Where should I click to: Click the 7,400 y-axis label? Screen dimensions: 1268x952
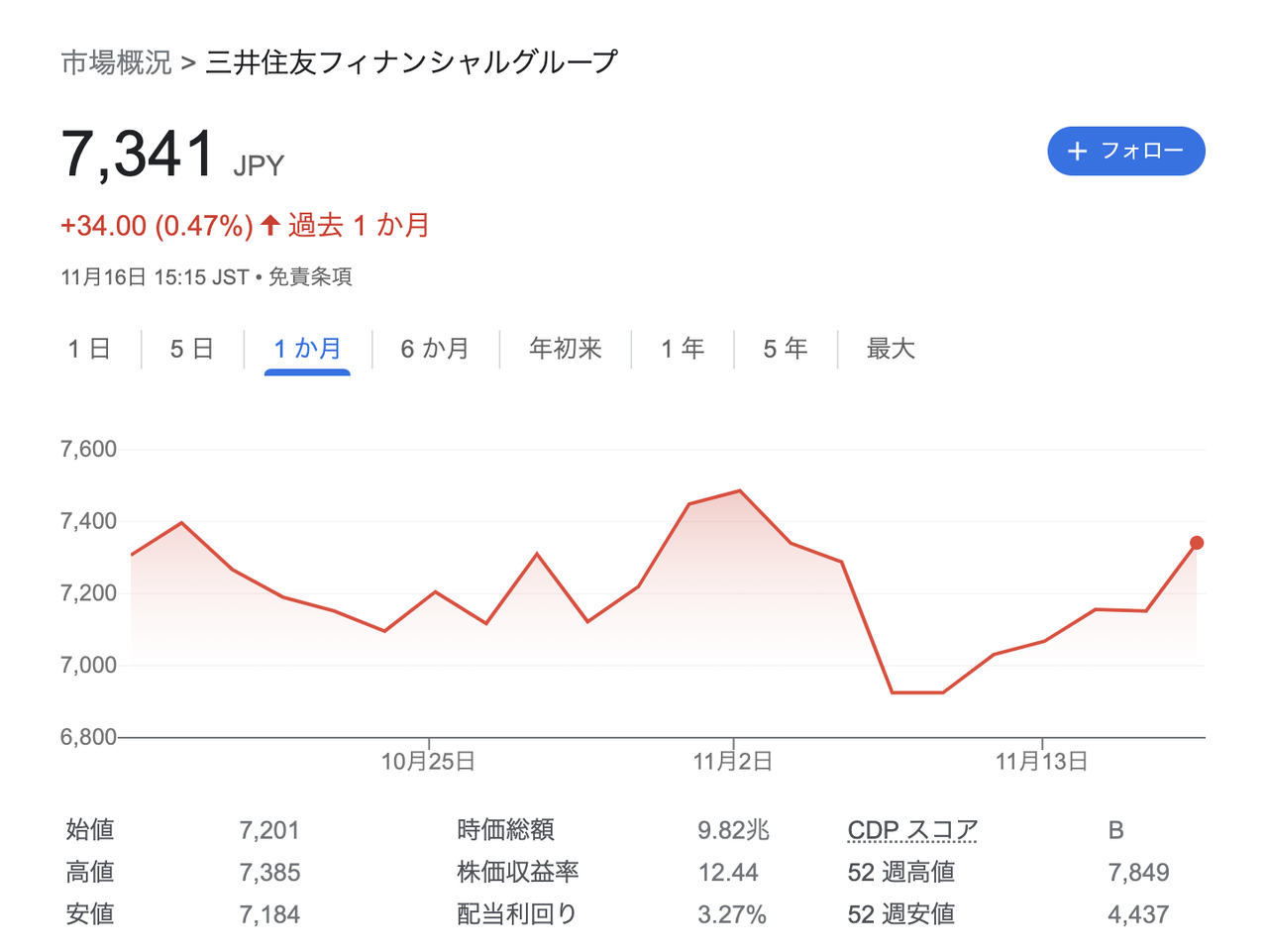coord(89,521)
